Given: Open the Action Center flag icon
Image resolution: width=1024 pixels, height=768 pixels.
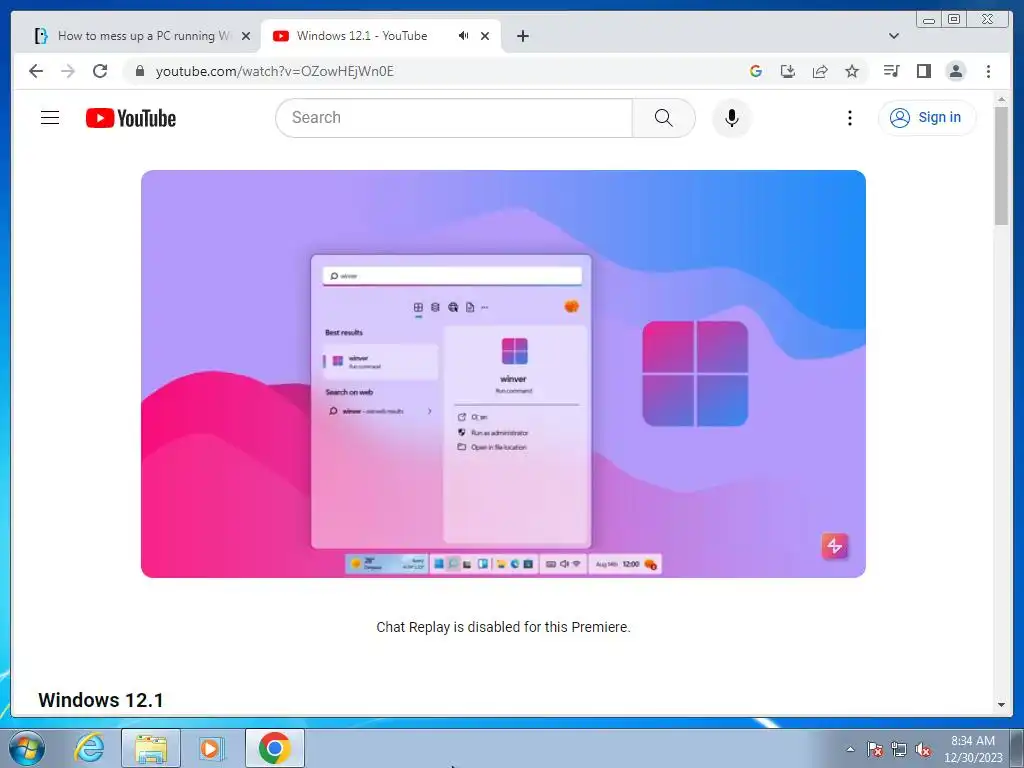Looking at the screenshot, I should (874, 749).
